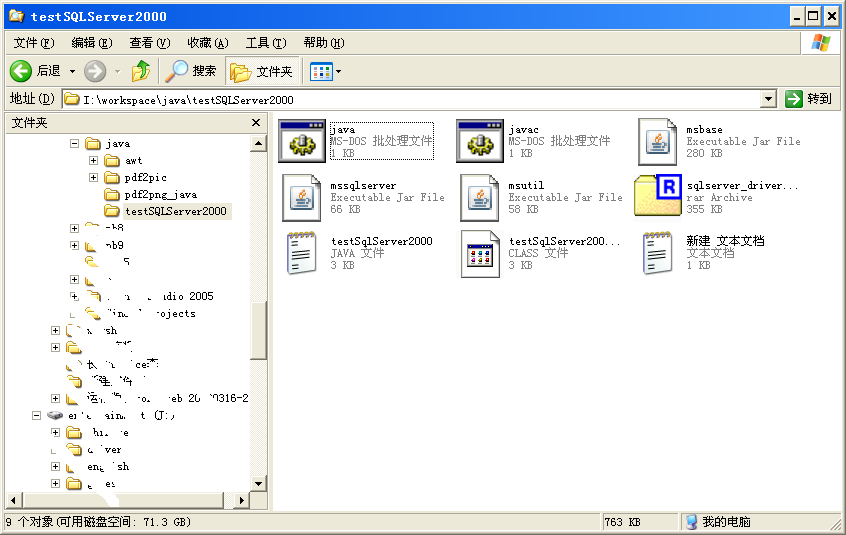The height and width of the screenshot is (535, 846).
Task: Click the views icon in toolbar
Action: (321, 71)
